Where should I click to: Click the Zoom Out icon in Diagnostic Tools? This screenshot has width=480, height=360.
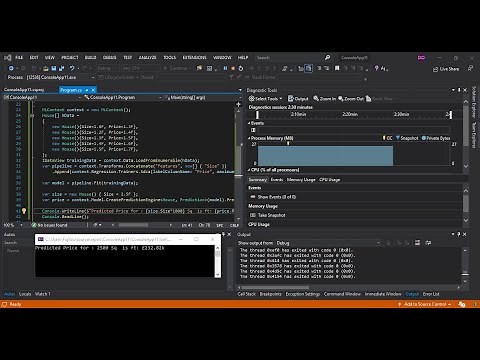(x=341, y=99)
